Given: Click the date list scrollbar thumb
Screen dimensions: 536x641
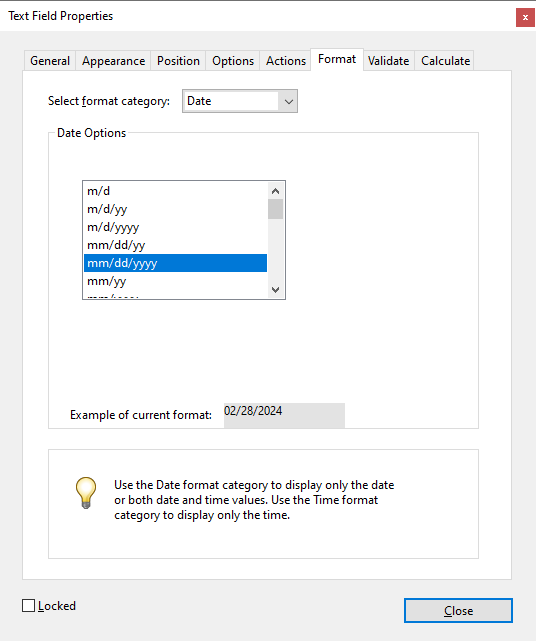Looking at the screenshot, I should click(276, 209).
